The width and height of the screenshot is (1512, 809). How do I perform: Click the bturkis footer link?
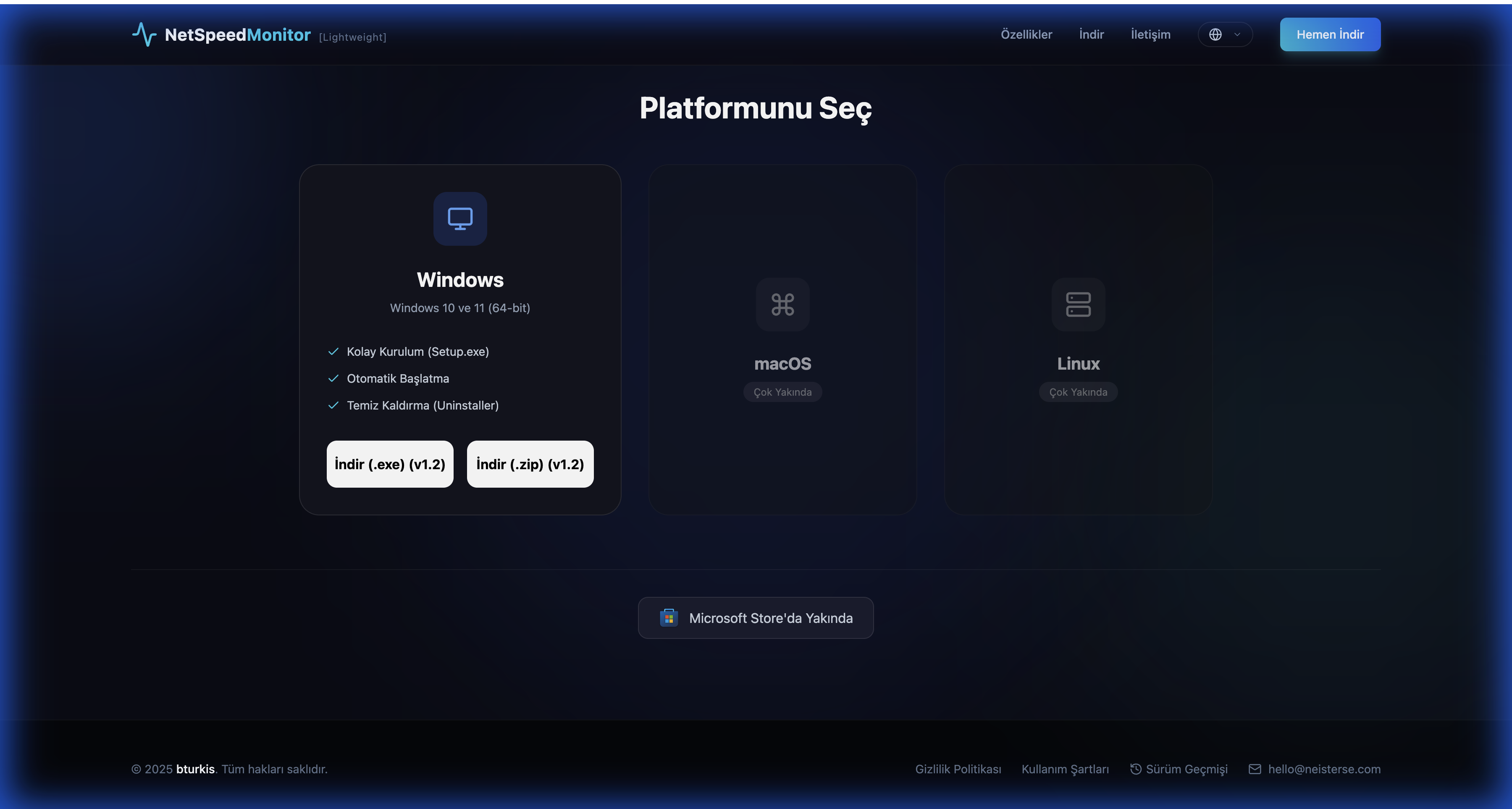tap(195, 769)
